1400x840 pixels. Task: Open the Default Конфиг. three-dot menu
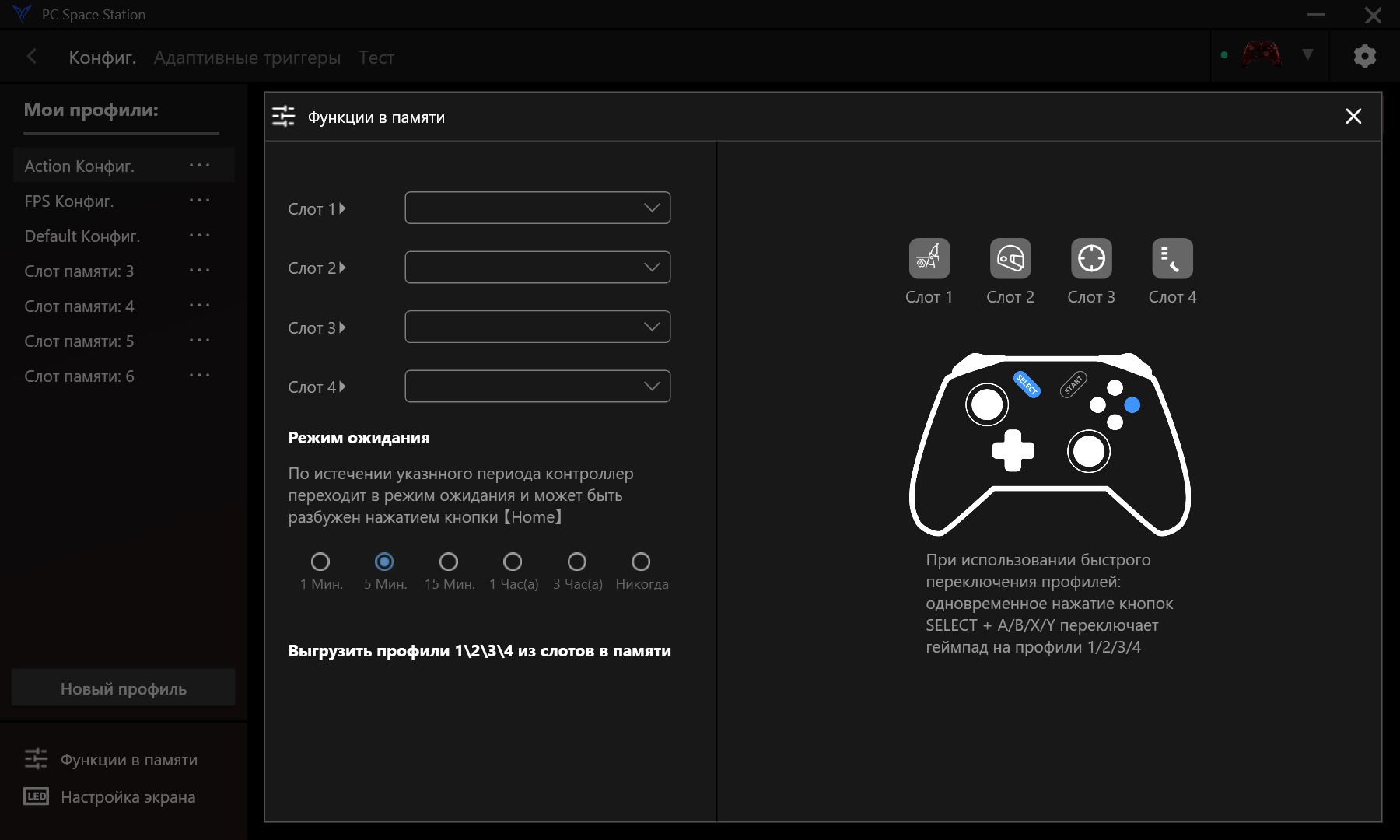coord(200,235)
